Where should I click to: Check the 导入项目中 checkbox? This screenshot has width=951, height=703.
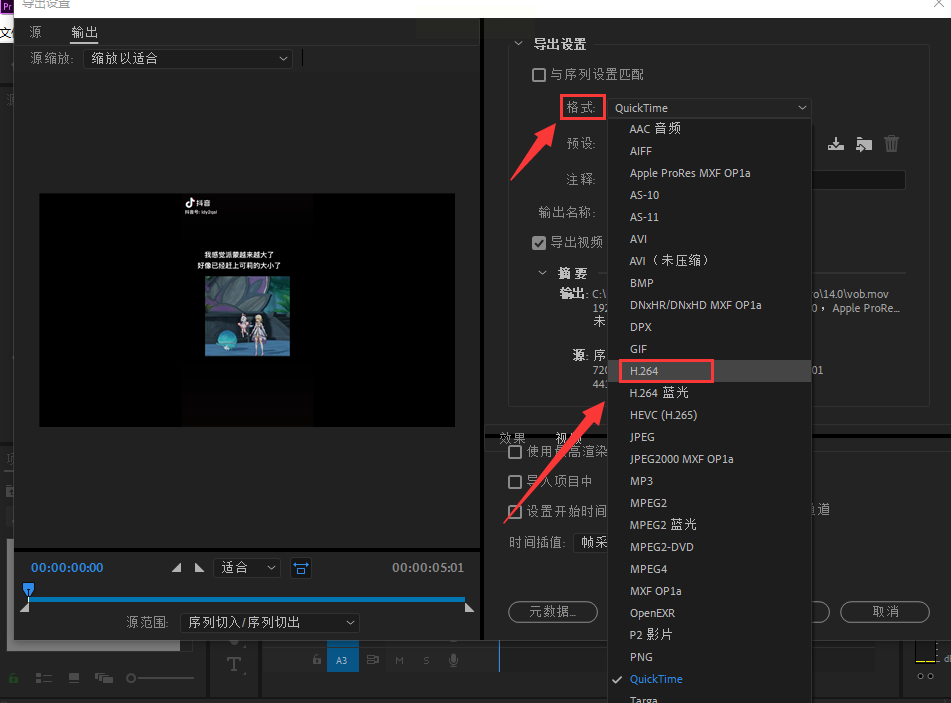click(x=515, y=482)
